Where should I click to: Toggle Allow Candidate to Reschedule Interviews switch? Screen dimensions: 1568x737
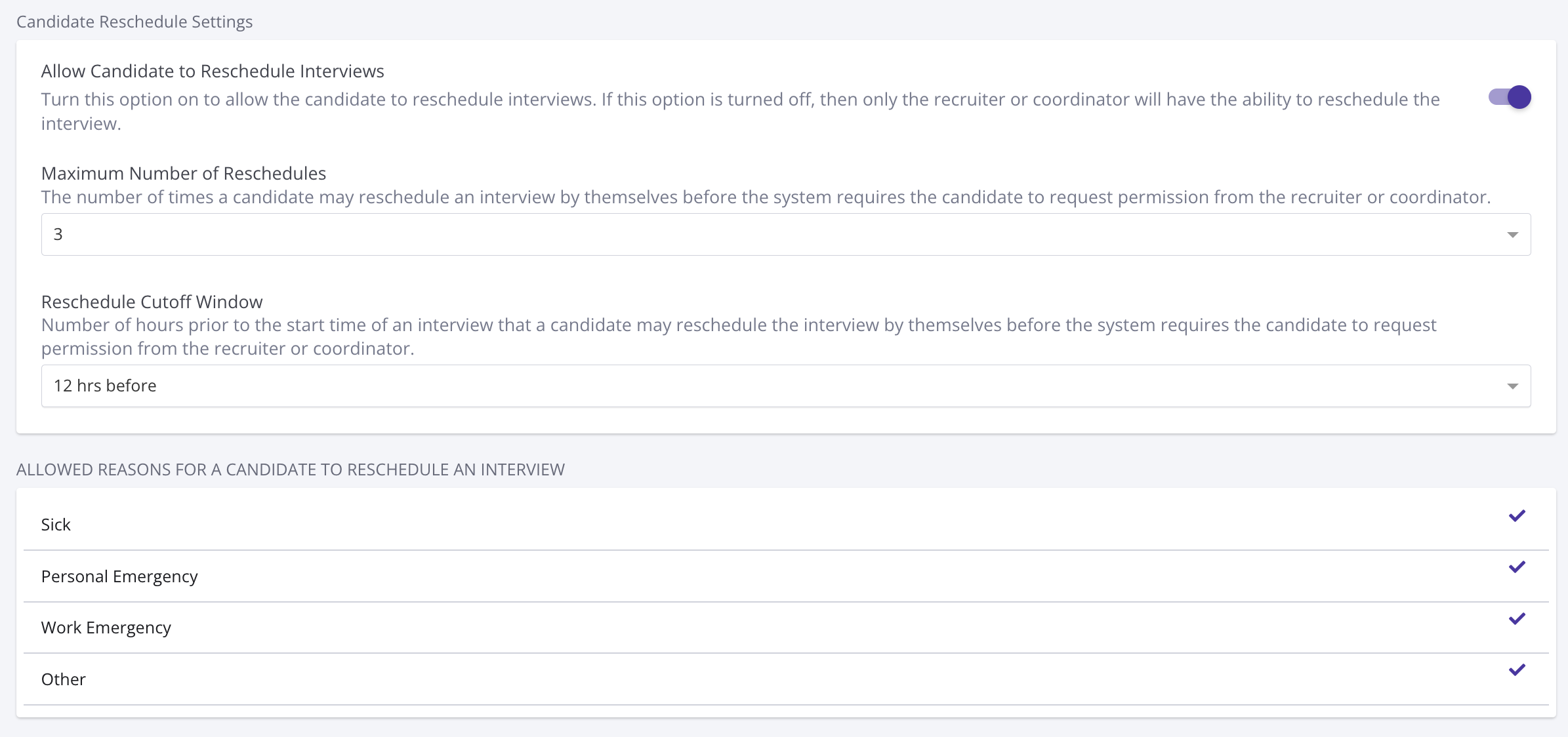(1510, 98)
